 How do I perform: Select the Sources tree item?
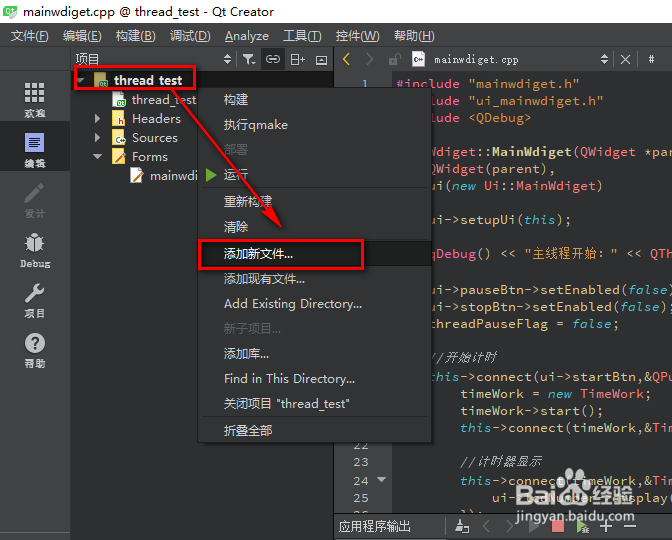(155, 138)
